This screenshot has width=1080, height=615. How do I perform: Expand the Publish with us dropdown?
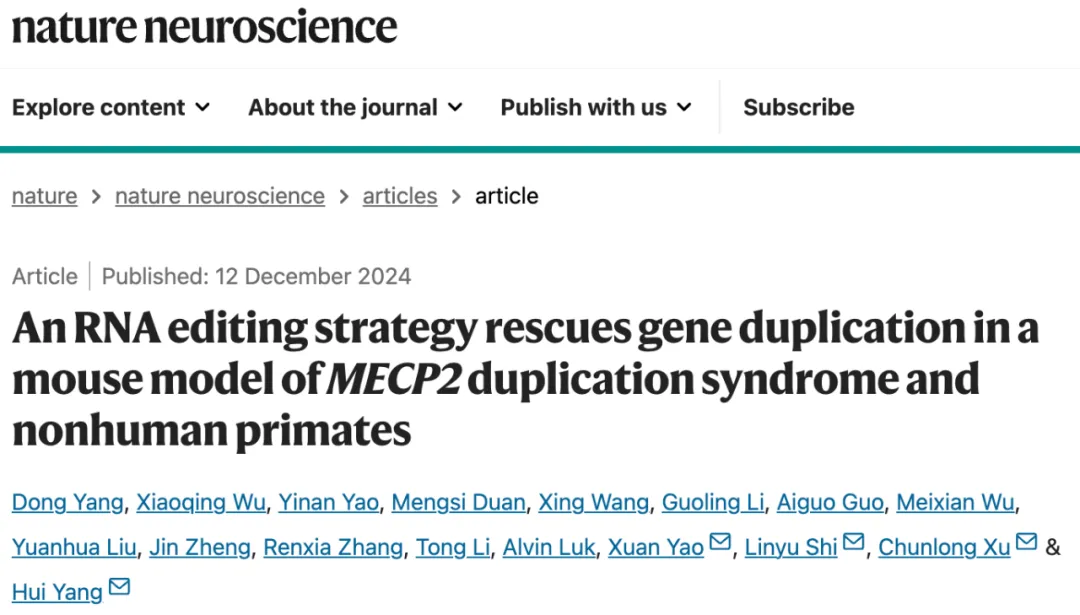pyautogui.click(x=596, y=107)
